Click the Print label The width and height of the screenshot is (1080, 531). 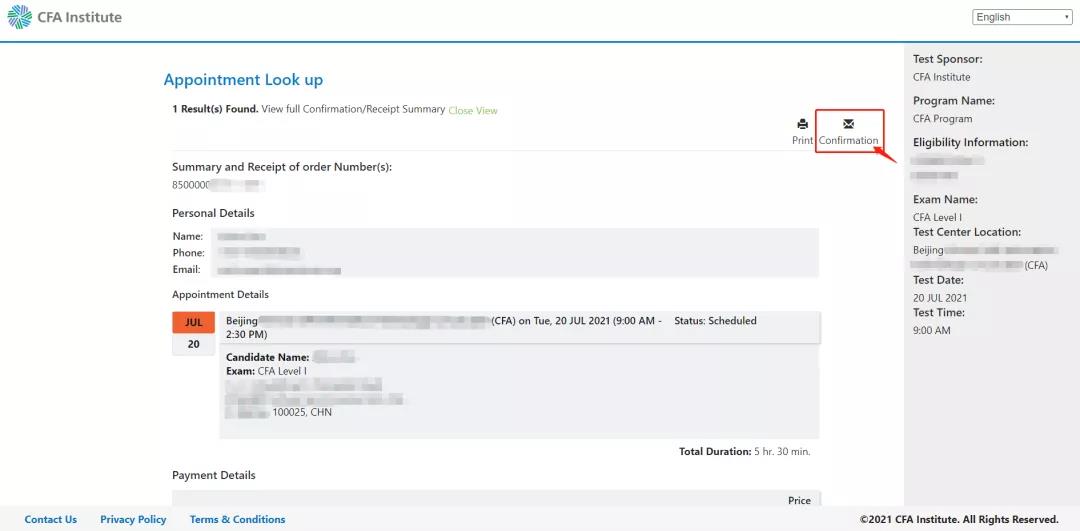pyautogui.click(x=802, y=140)
